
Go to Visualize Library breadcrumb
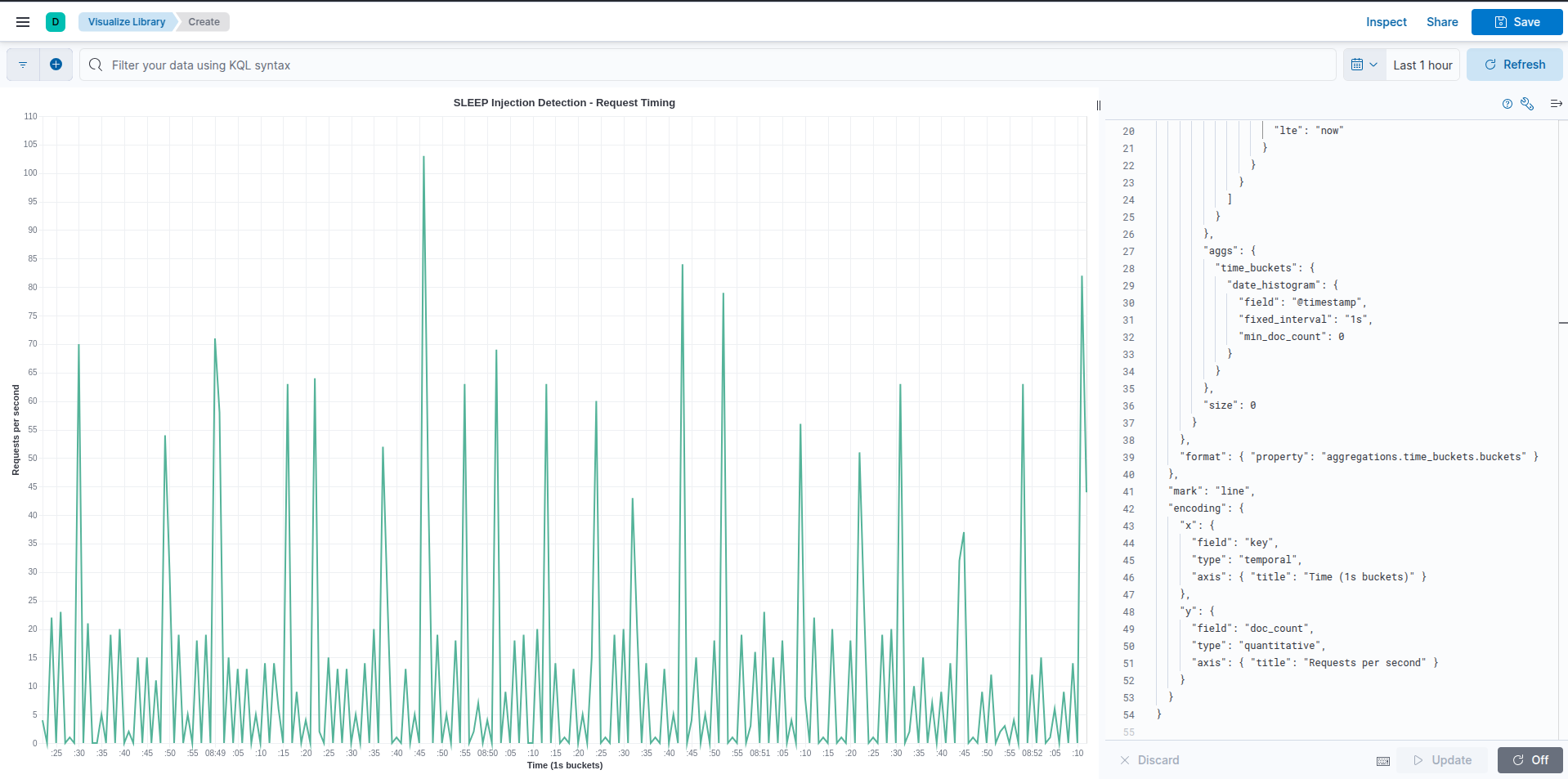[127, 22]
